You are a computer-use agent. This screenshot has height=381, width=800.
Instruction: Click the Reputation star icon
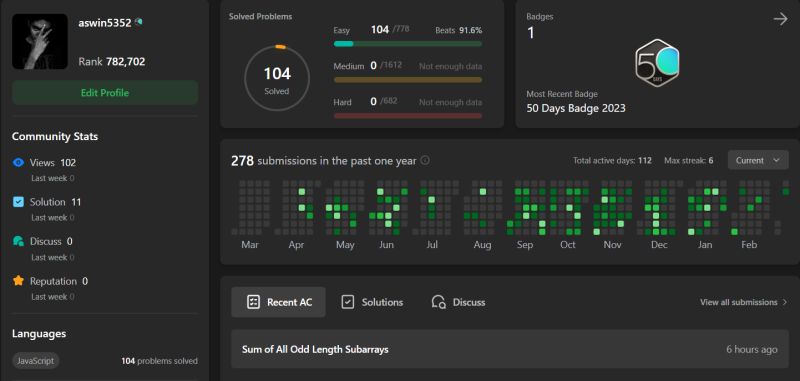(x=18, y=281)
